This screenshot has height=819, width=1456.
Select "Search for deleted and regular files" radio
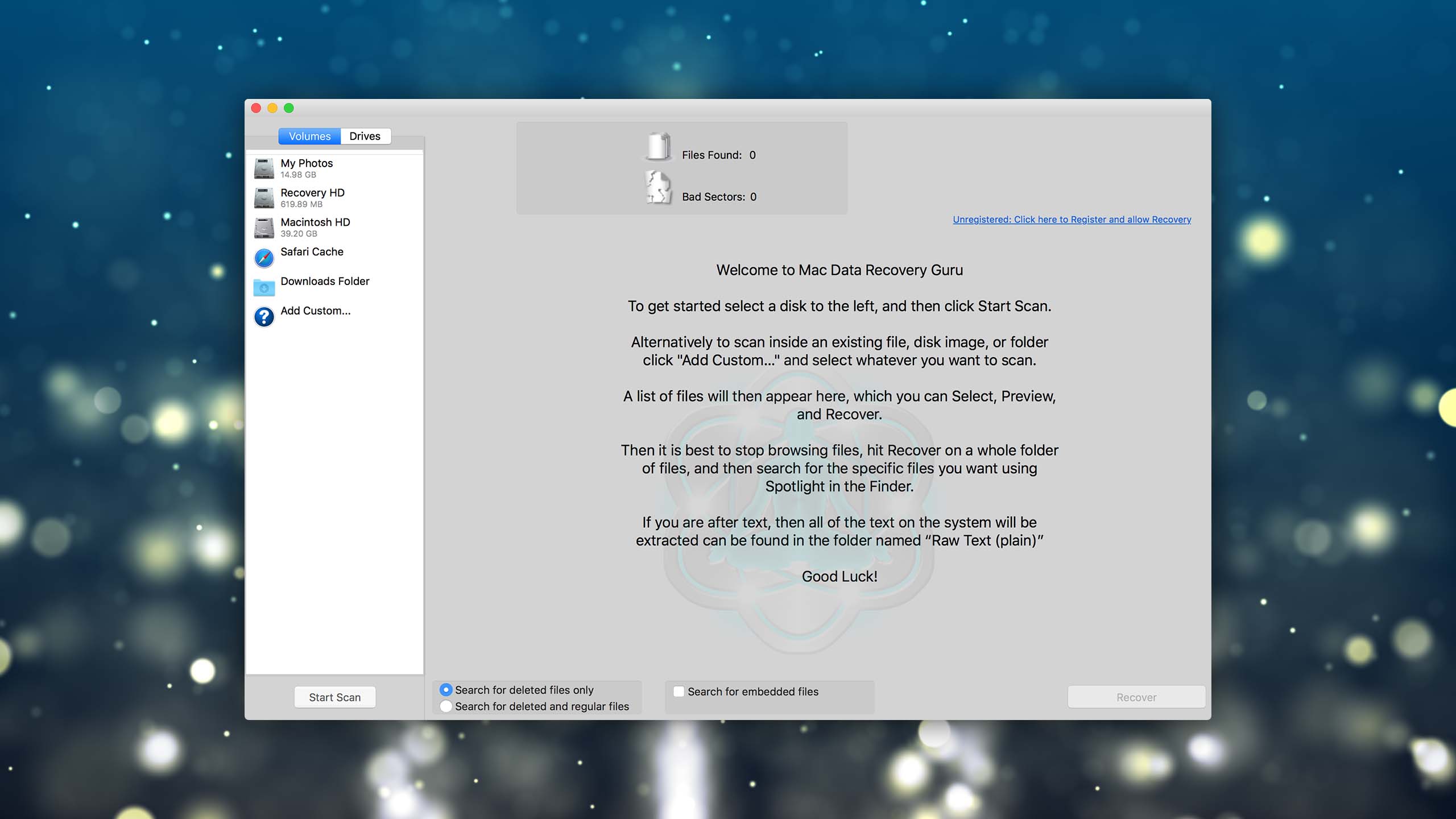[446, 706]
